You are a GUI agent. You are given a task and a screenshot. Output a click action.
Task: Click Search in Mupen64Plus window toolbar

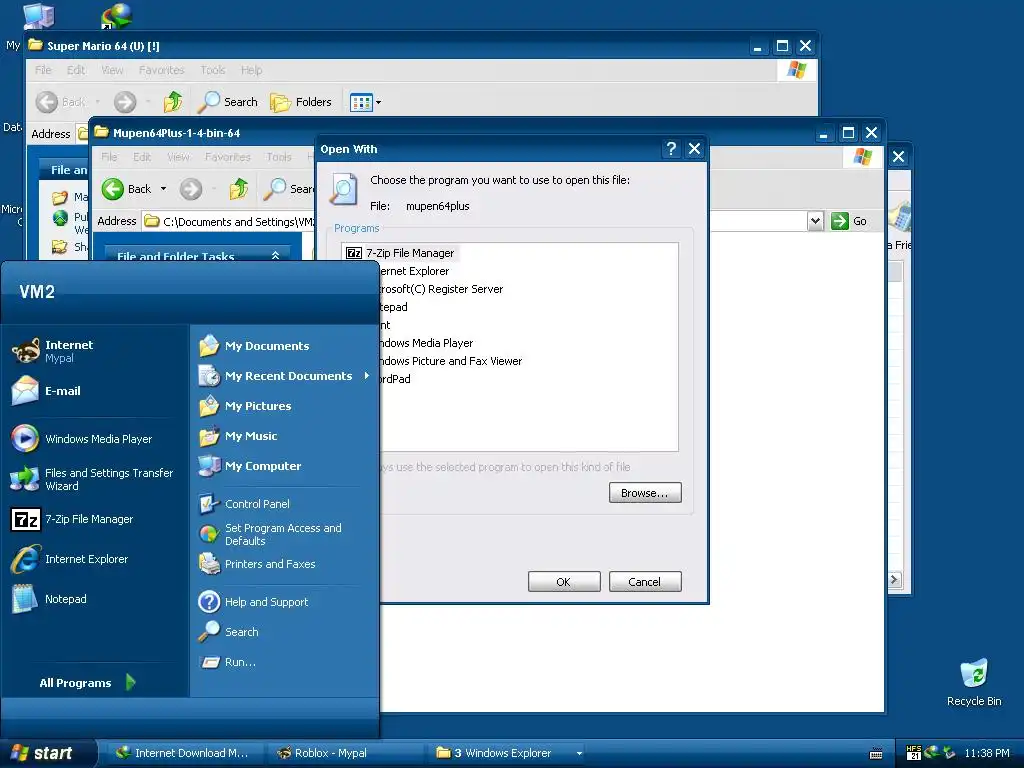point(288,189)
